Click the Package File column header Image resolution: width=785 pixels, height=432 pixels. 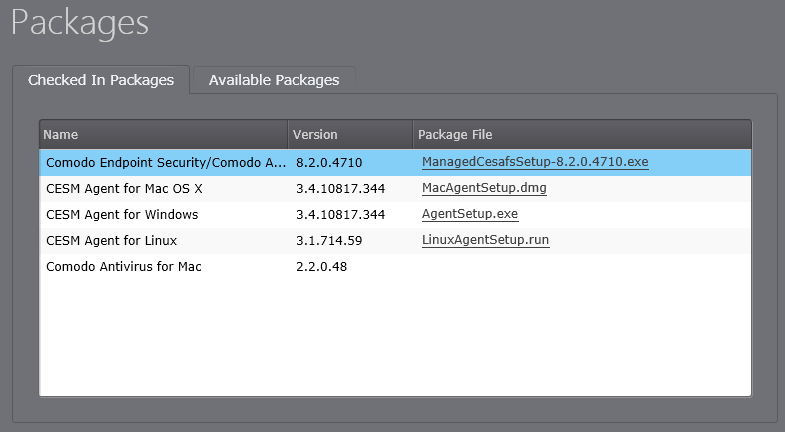click(x=582, y=135)
